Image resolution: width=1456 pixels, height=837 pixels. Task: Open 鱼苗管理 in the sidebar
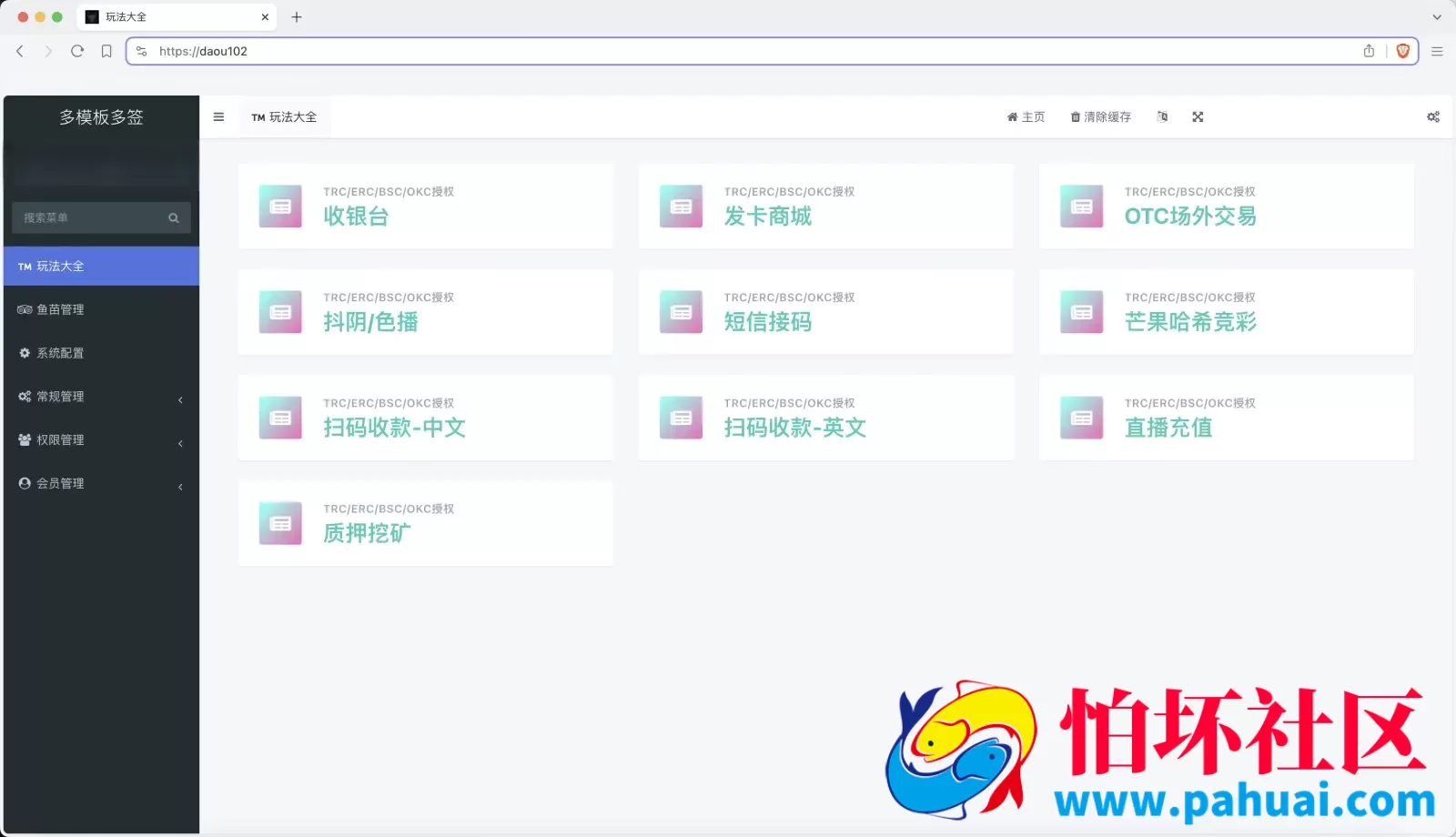101,309
